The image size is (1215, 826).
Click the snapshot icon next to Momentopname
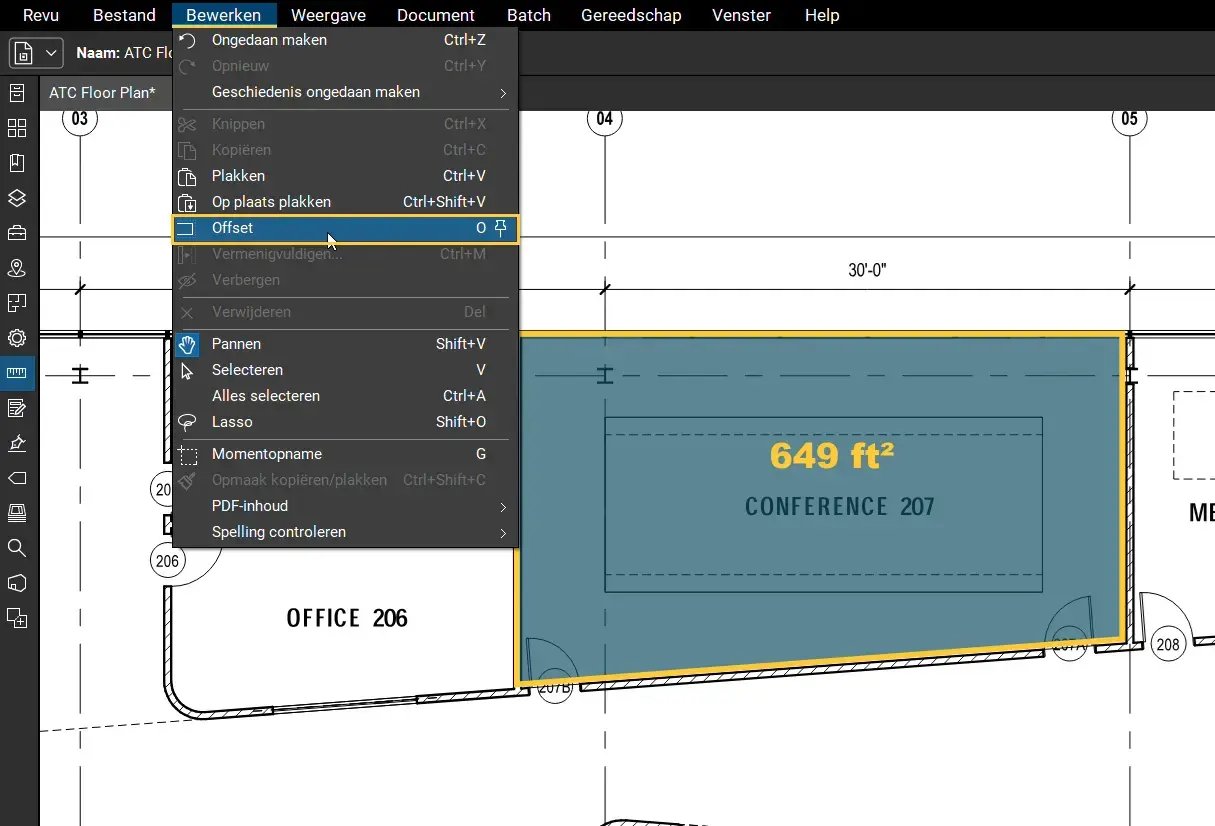(187, 455)
